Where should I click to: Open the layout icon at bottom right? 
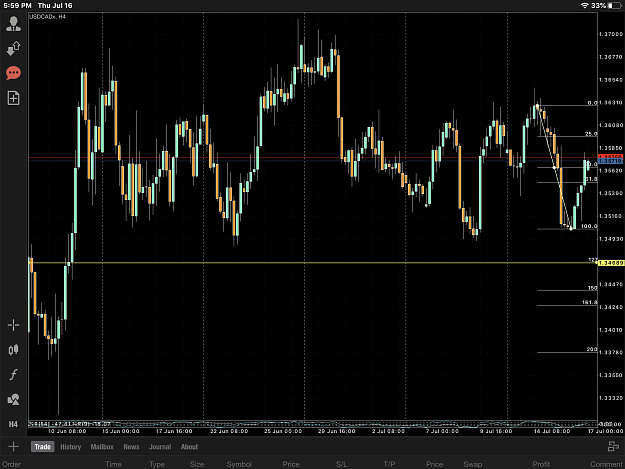613,447
